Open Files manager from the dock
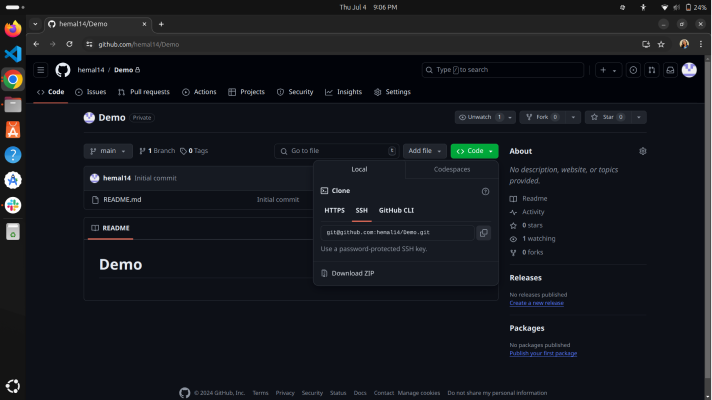This screenshot has width=712, height=400. 13,105
